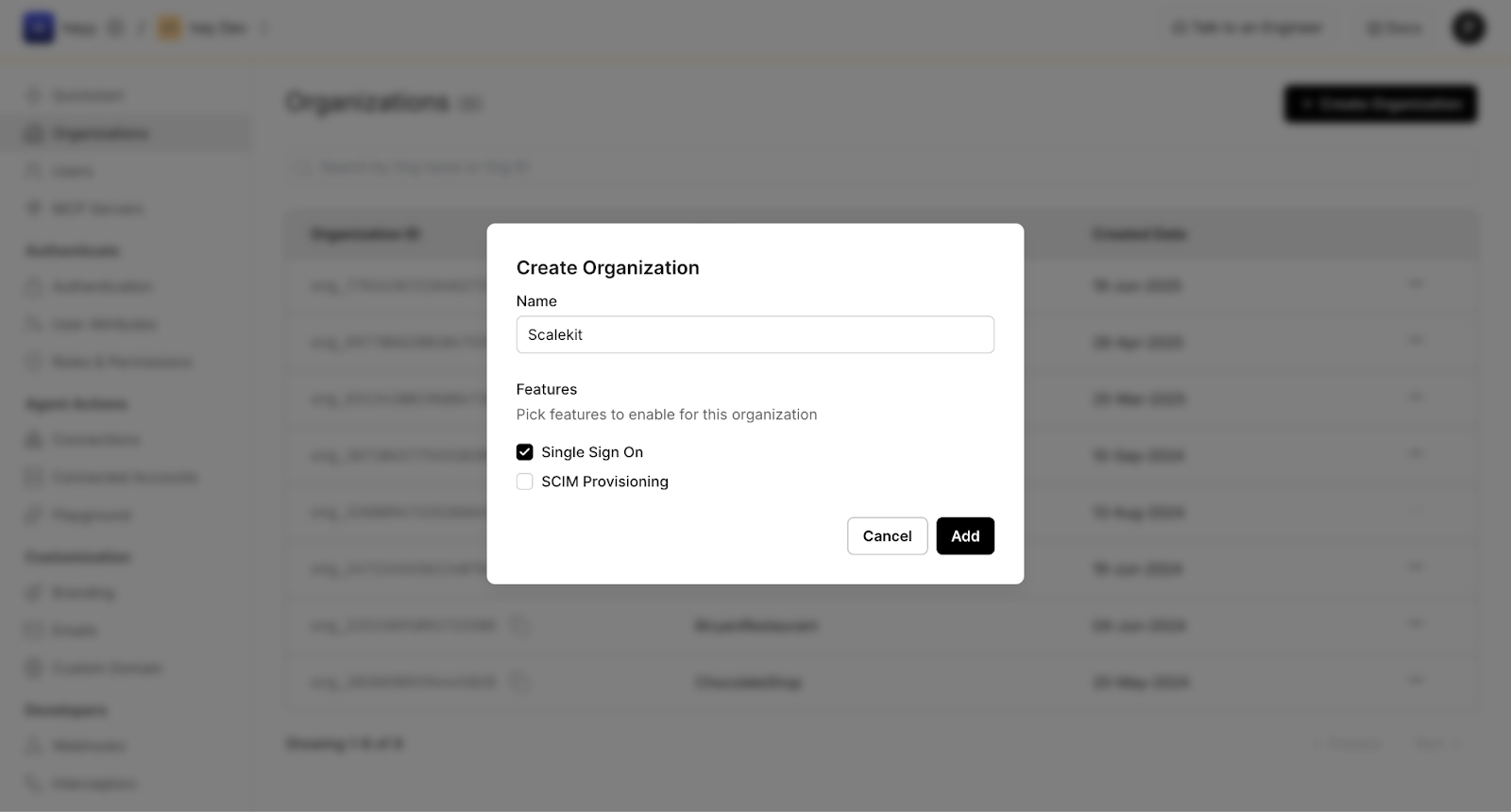Click the Features heading in the dialog
Screen dimensions: 1511x812
pos(546,389)
